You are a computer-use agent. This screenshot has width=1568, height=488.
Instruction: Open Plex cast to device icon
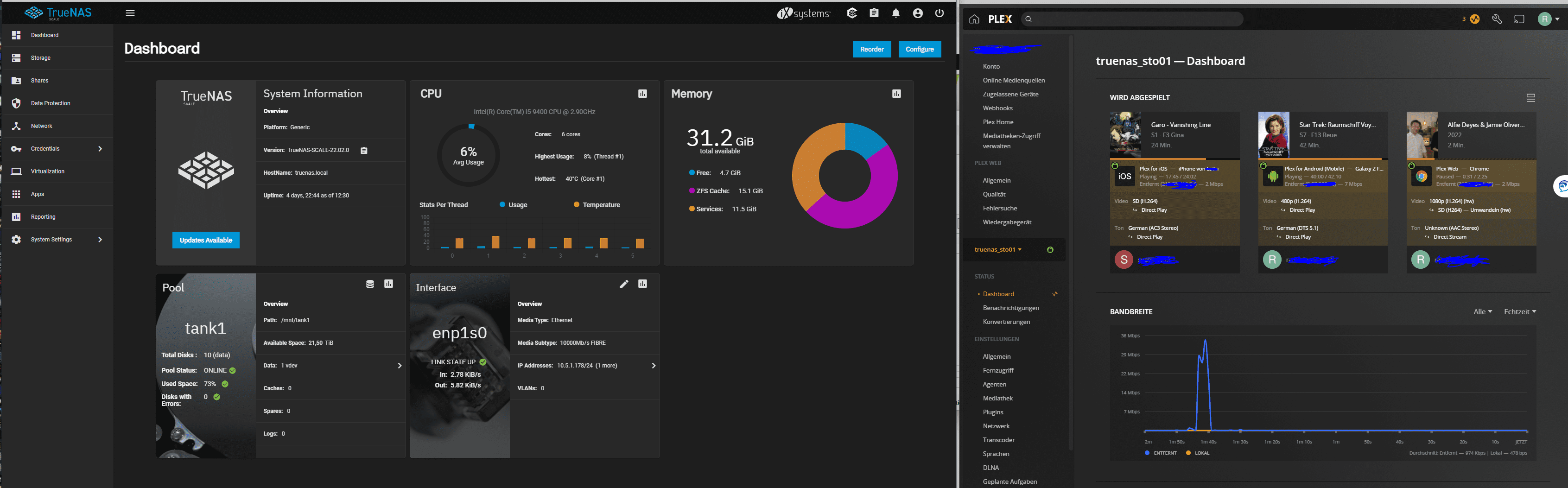1519,19
